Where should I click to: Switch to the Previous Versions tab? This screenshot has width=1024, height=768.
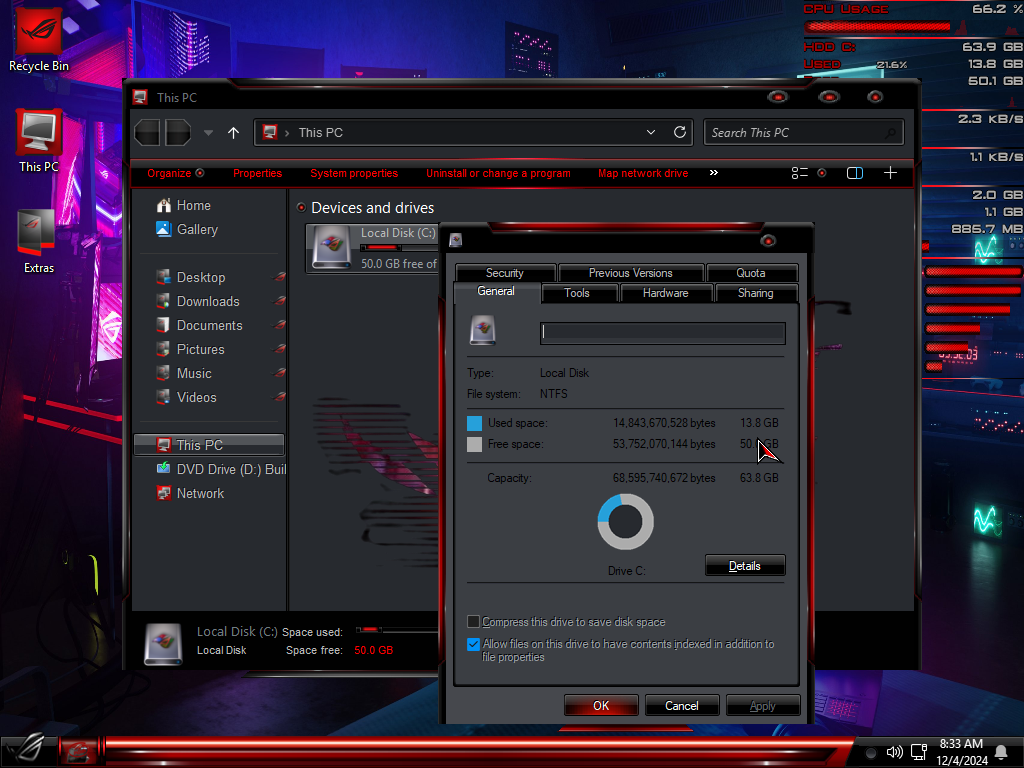pyautogui.click(x=631, y=273)
